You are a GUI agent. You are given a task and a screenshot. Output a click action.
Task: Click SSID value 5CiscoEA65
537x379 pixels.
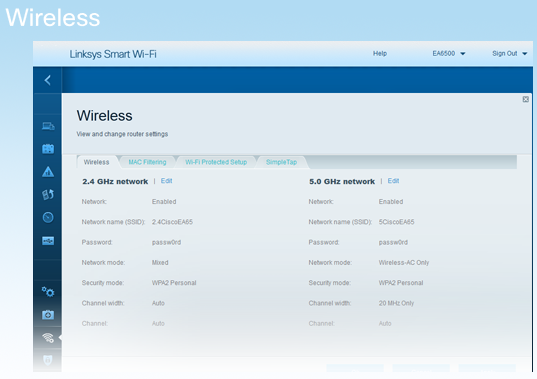coord(397,222)
